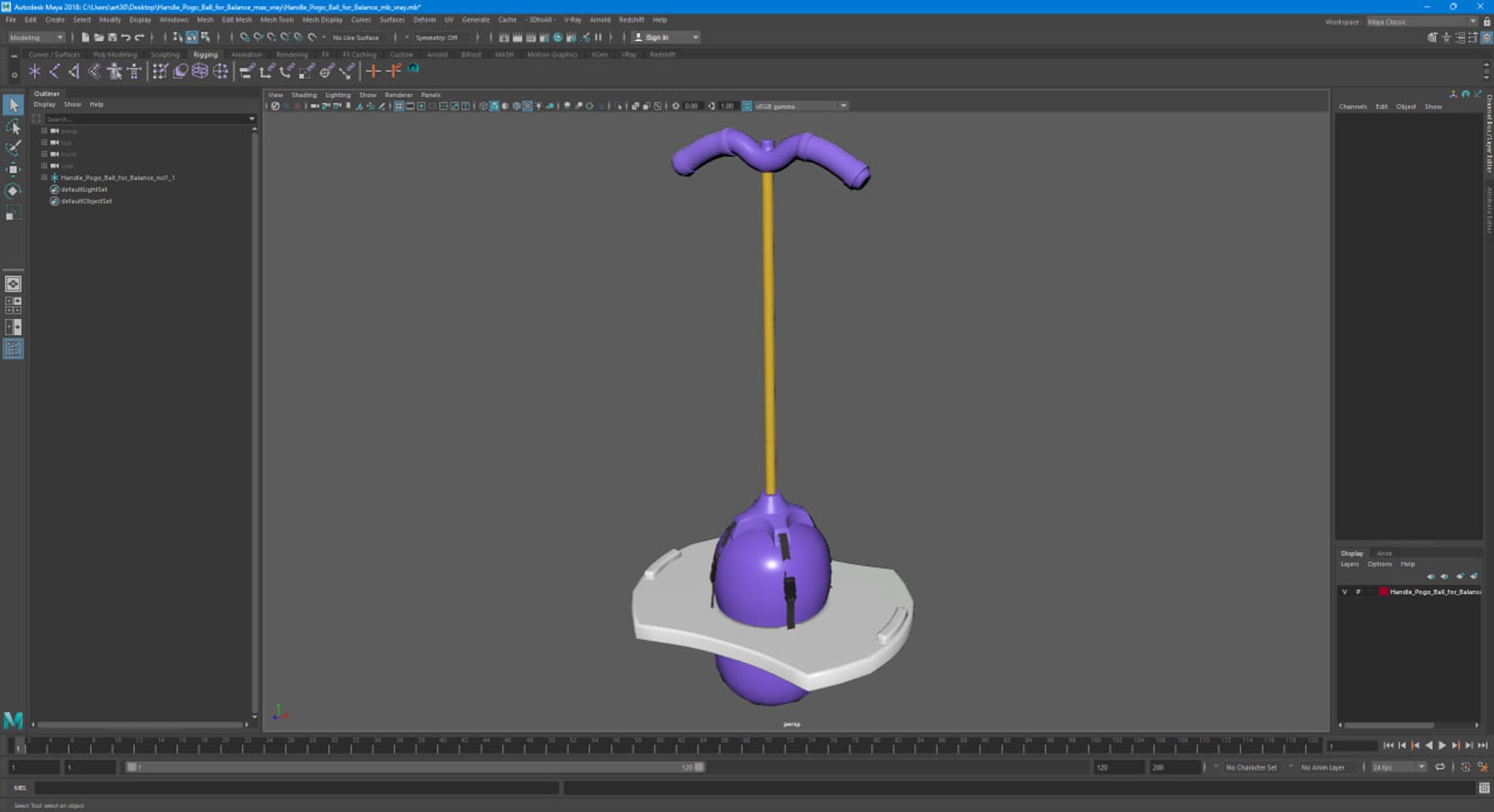Toggle Symmetry Off setting
The image size is (1494, 812).
click(x=436, y=37)
